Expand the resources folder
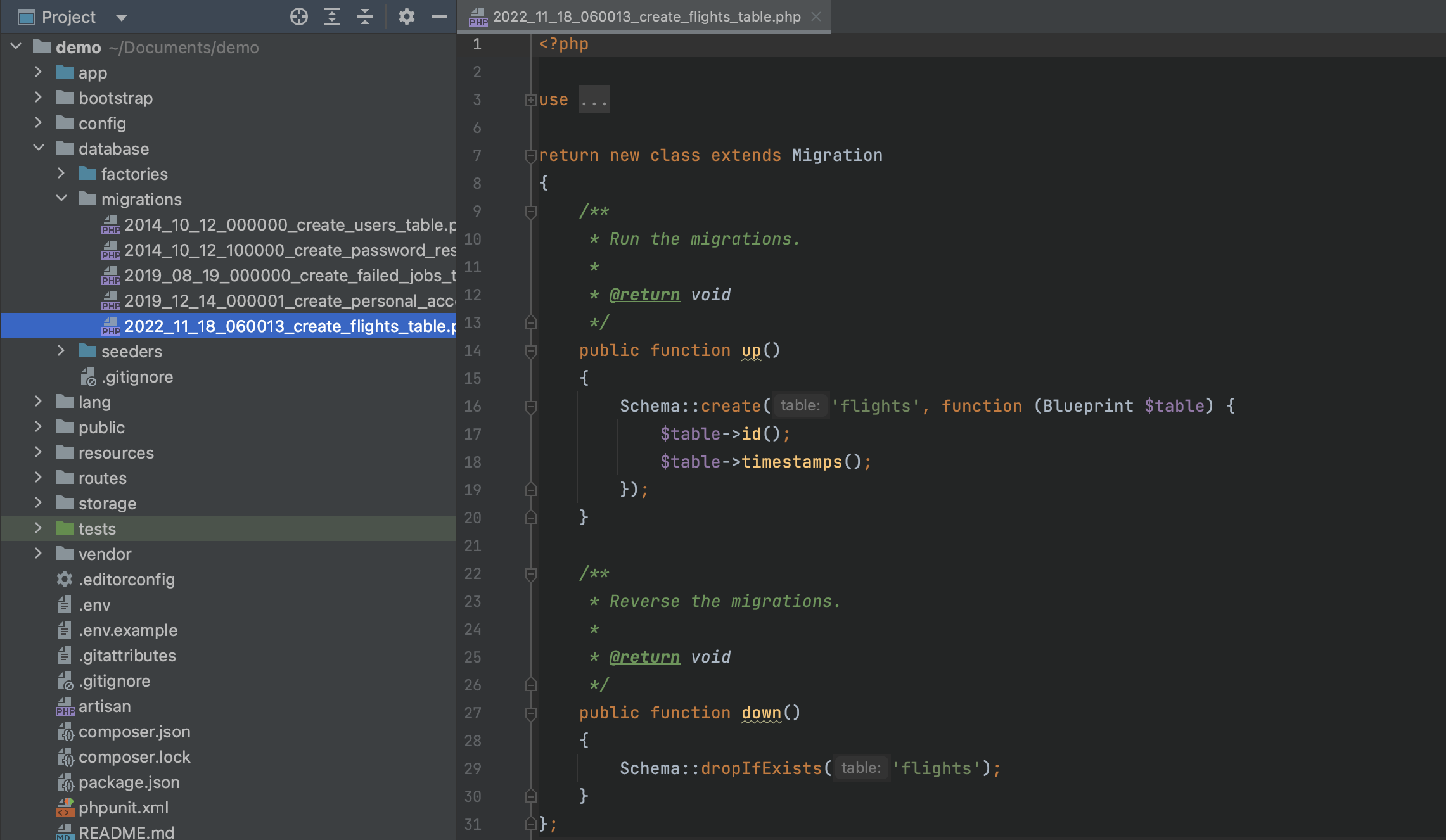This screenshot has width=1446, height=840. pyautogui.click(x=38, y=452)
